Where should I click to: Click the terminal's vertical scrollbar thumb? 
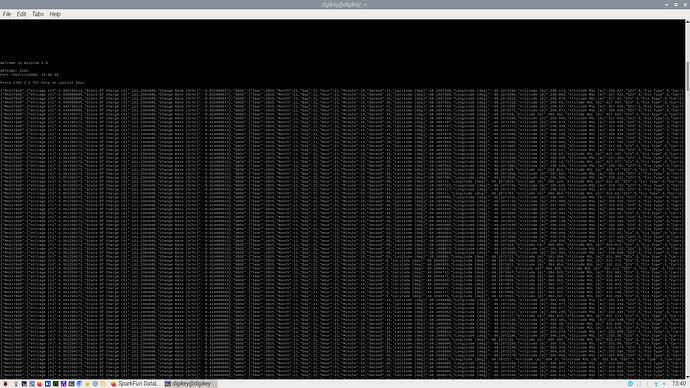point(687,76)
